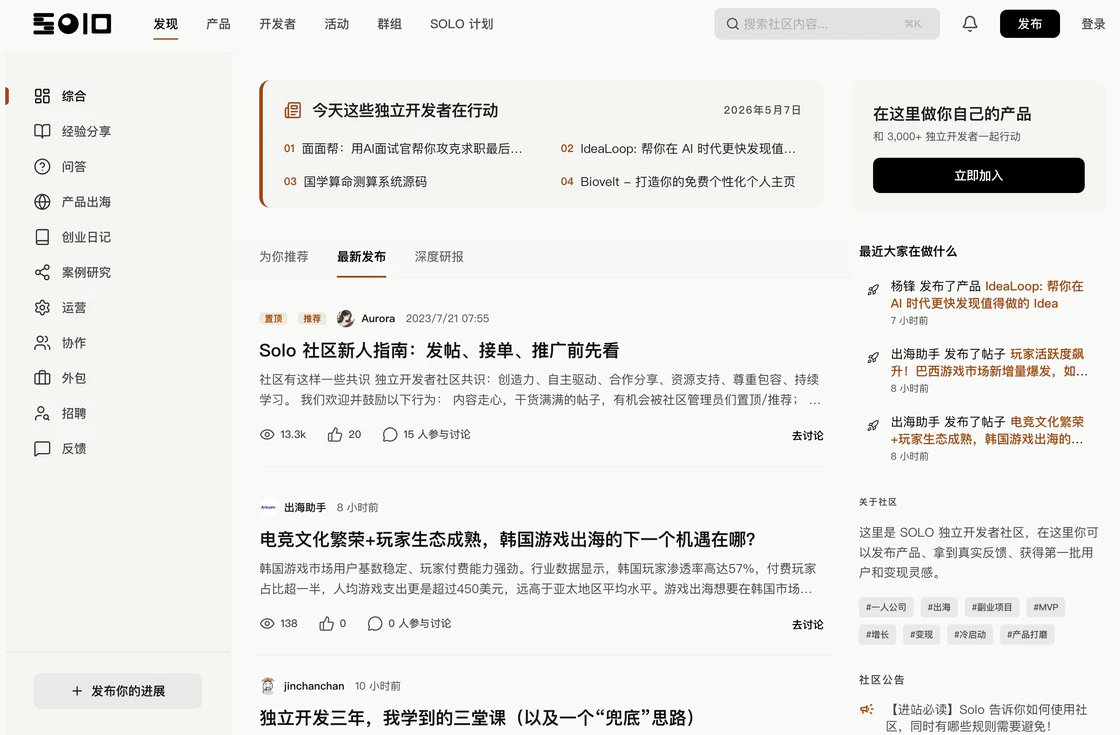This screenshot has width=1120, height=735.
Task: Open the 置顶 badge on the pinned post
Action: click(x=274, y=319)
